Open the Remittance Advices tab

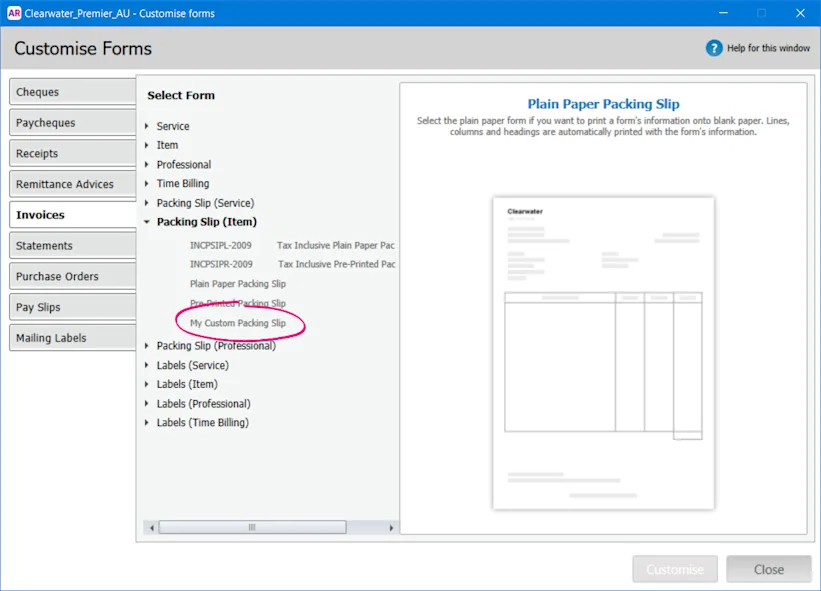click(73, 184)
